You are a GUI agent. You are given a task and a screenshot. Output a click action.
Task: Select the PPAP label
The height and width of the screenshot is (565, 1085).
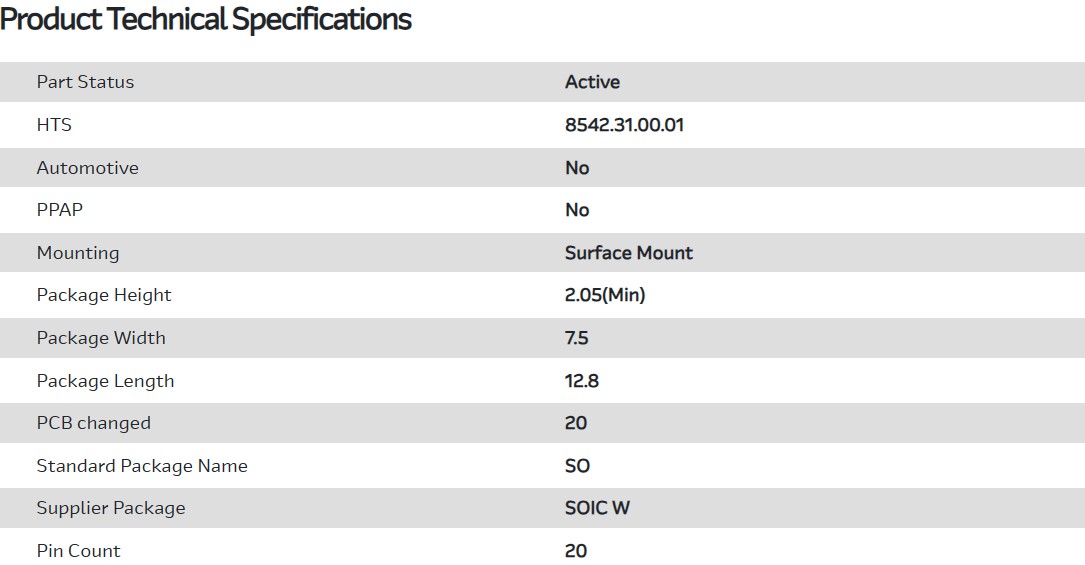[59, 210]
